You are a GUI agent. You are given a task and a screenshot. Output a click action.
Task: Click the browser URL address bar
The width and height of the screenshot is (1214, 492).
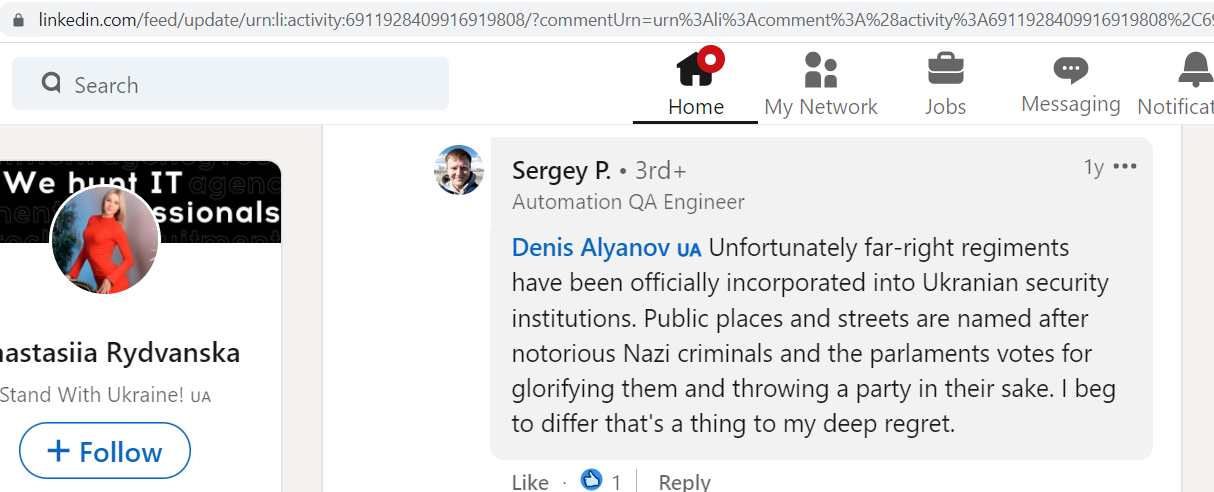coord(620,19)
